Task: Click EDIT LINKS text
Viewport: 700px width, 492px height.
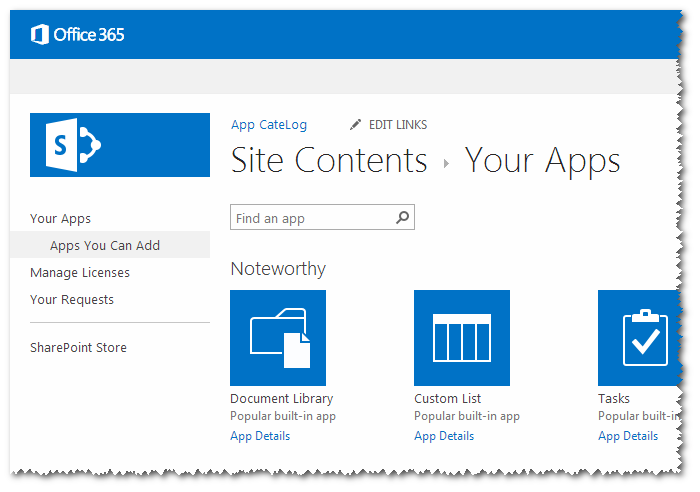Action: (398, 125)
